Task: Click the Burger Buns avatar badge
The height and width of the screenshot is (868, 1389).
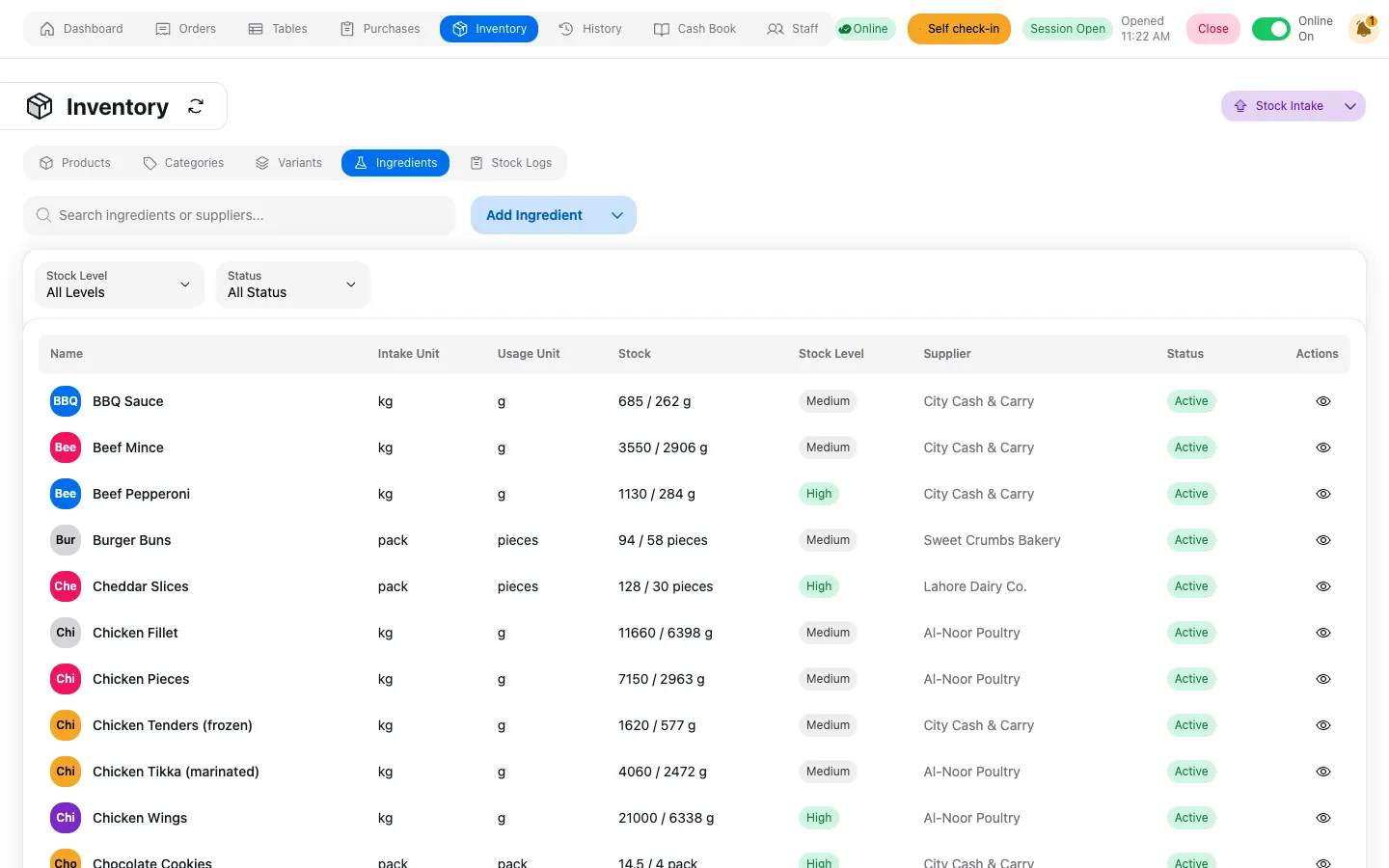Action: point(66,540)
